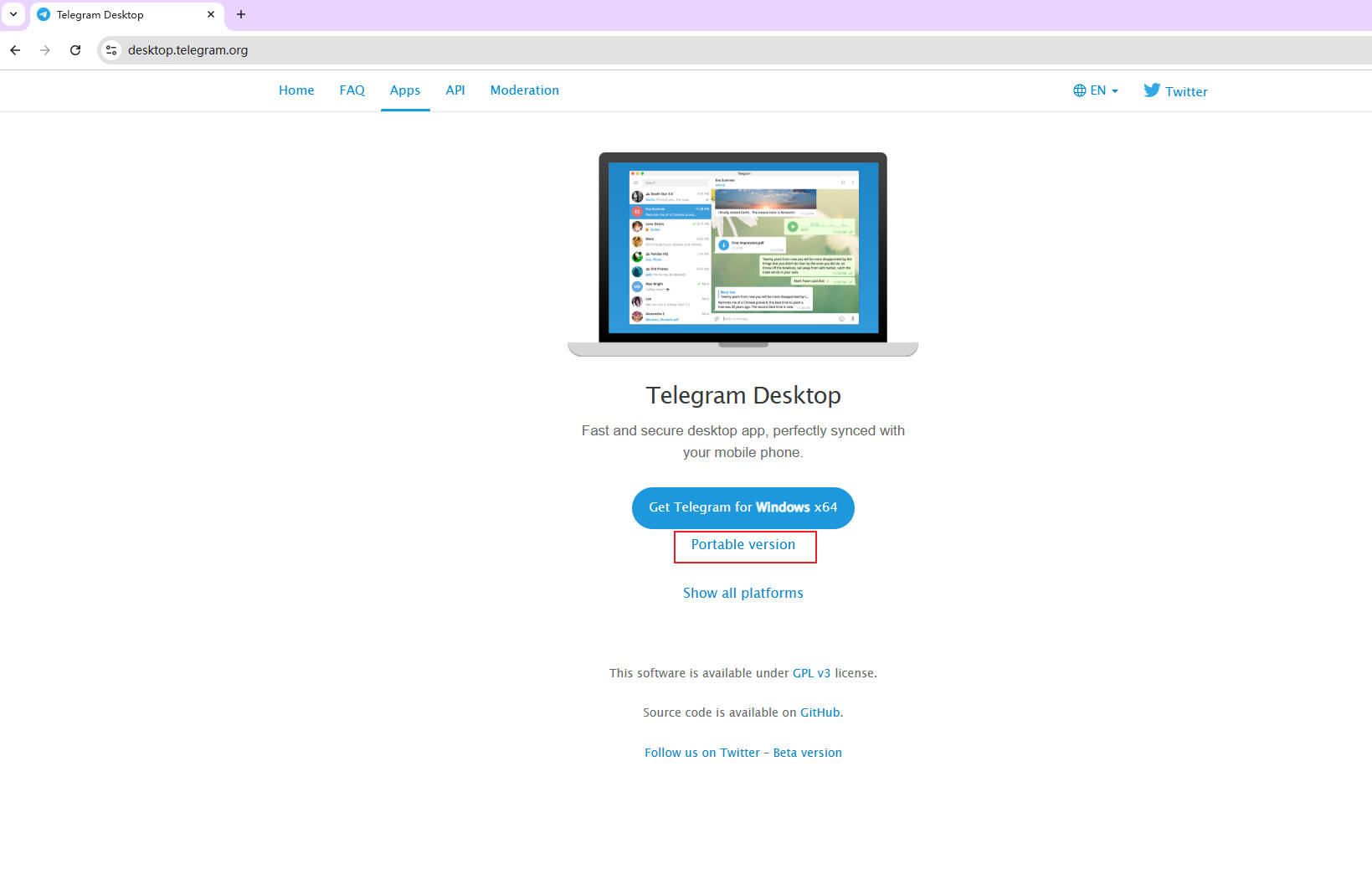Click the Telegram laptop screenshot image
Image resolution: width=1372 pixels, height=895 pixels.
[743, 255]
